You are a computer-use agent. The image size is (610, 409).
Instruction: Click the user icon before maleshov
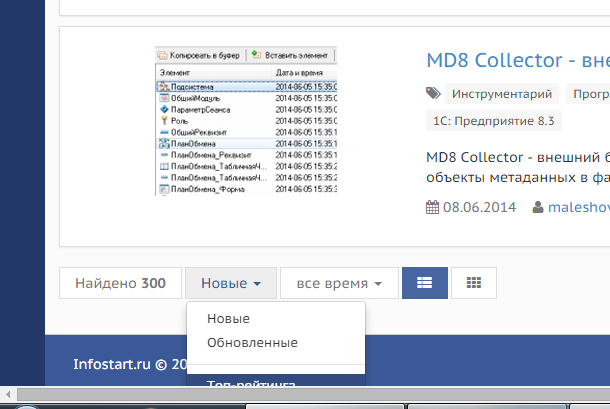point(538,207)
